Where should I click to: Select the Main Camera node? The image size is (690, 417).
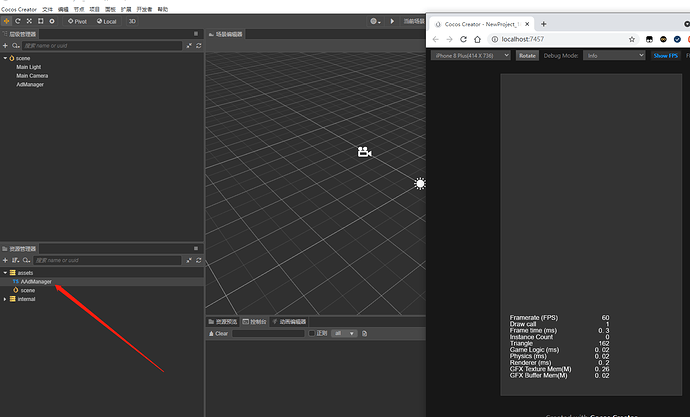pyautogui.click(x=32, y=76)
